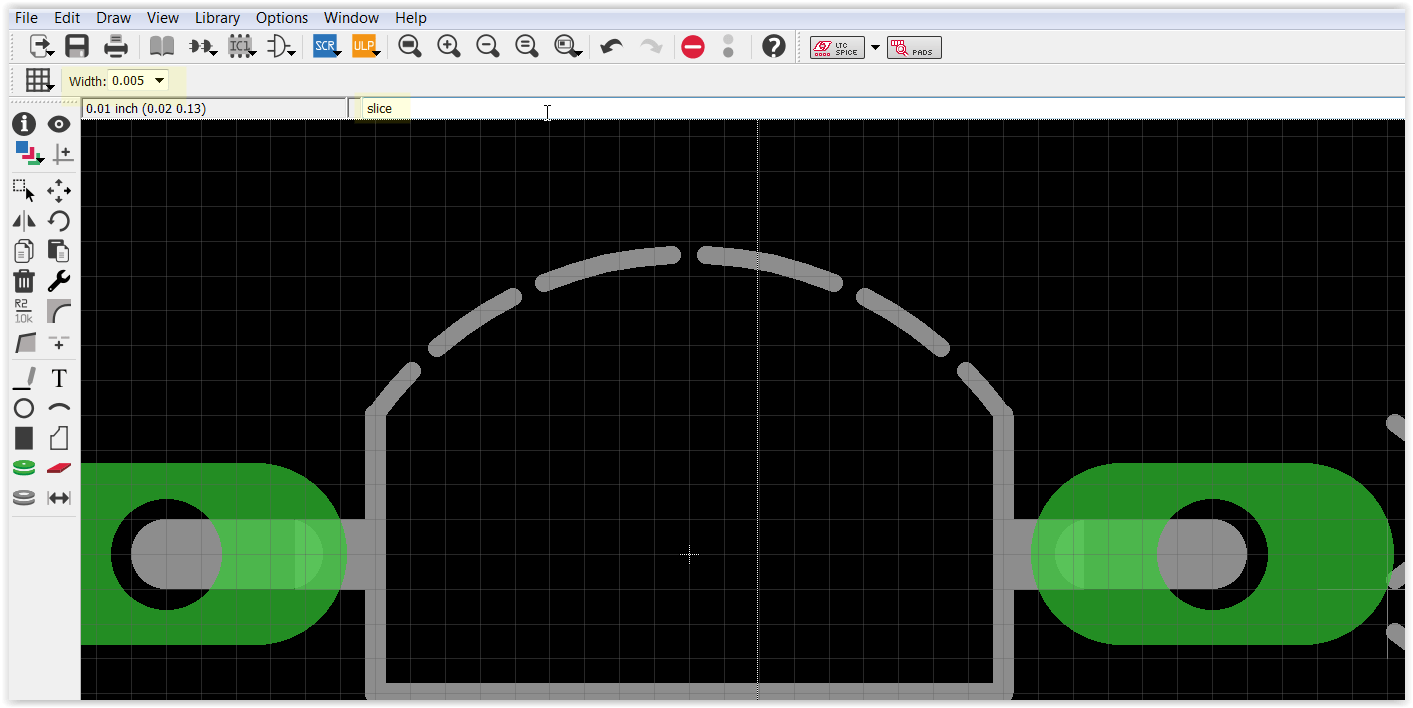Activate the Delete (trash) tool
The height and width of the screenshot is (708, 1413).
pos(23,281)
